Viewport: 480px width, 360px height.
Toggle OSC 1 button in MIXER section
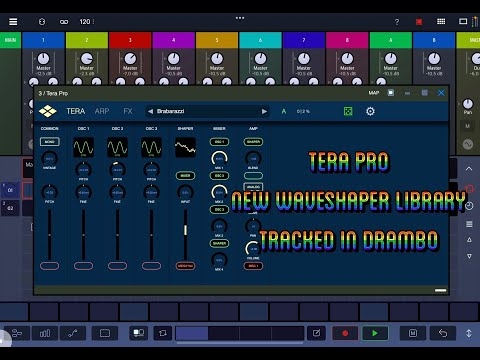coord(219,142)
